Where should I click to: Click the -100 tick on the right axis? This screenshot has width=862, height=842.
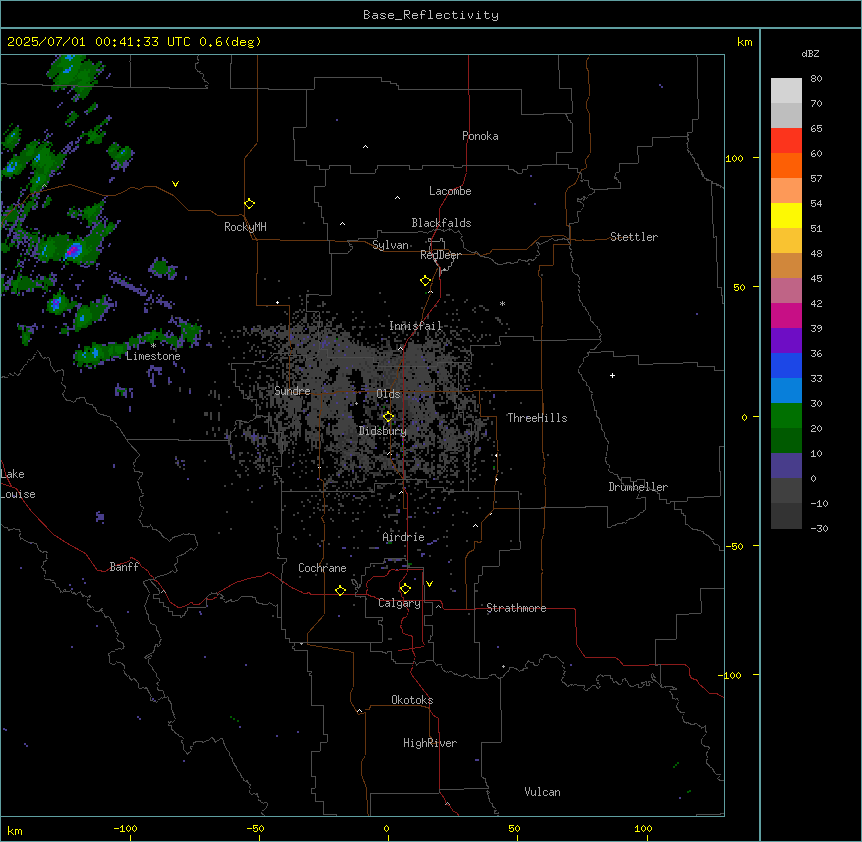pyautogui.click(x=731, y=675)
